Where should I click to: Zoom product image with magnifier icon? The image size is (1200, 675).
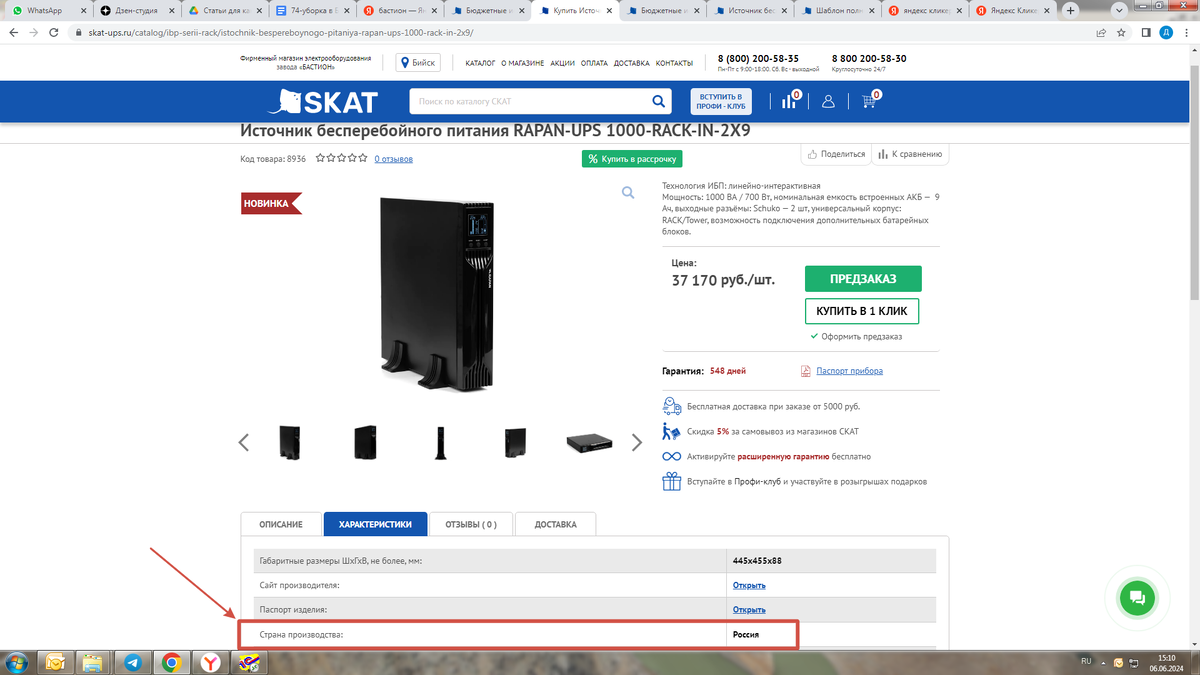(628, 192)
